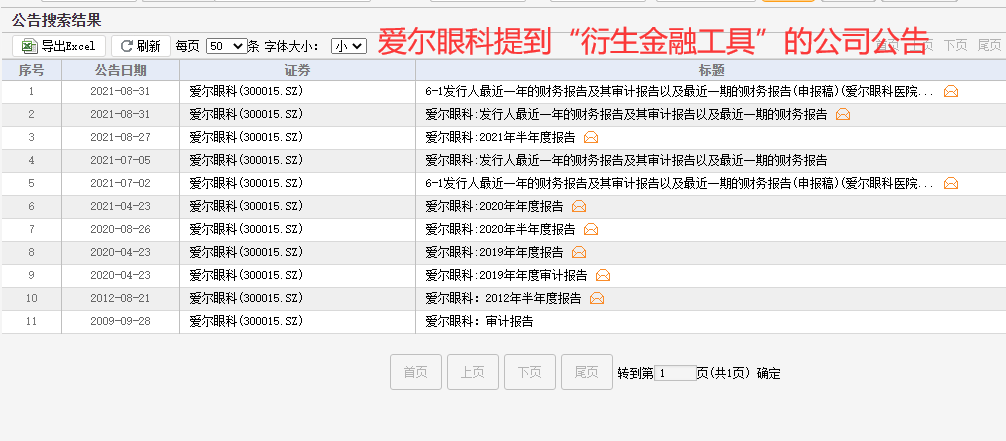The image size is (1006, 441).
Task: Select date 2020-08-26 in row 7
Action: pos(120,229)
